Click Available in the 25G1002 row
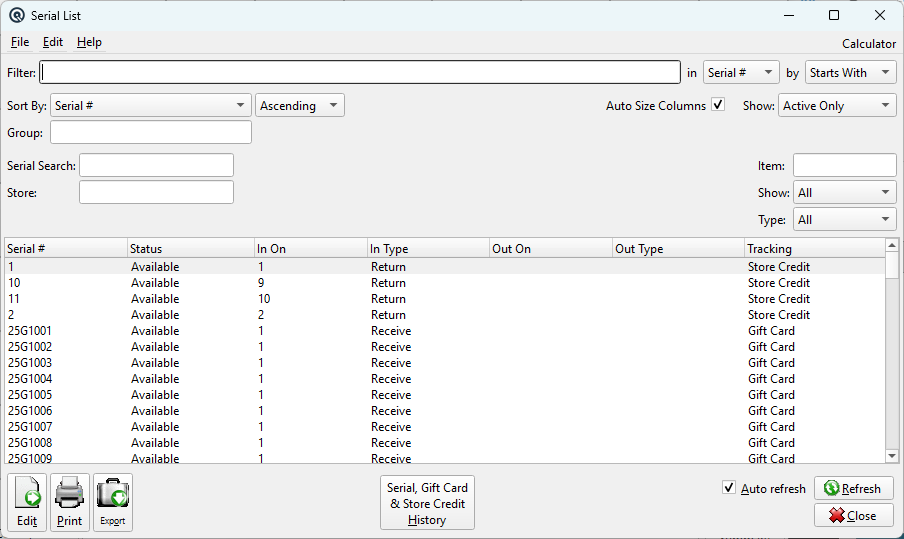Screen dimensions: 904x539 point(155,346)
